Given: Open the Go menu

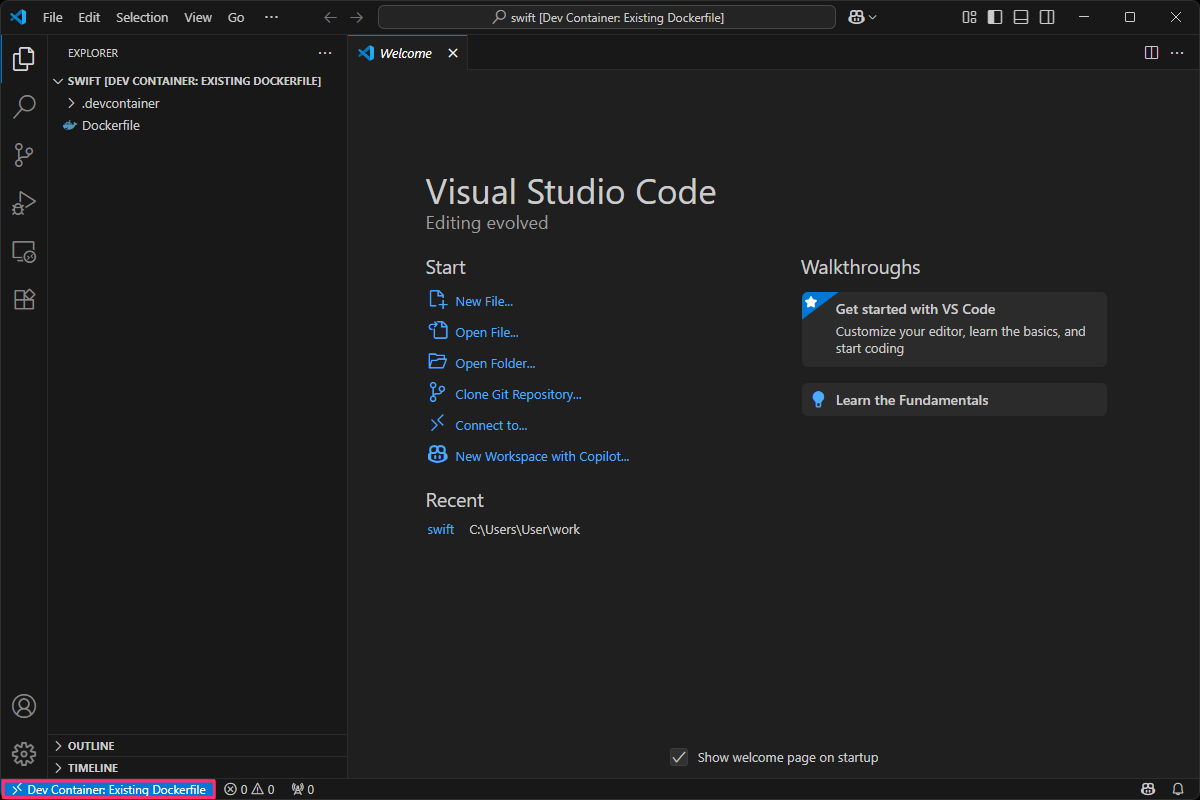Looking at the screenshot, I should point(236,17).
